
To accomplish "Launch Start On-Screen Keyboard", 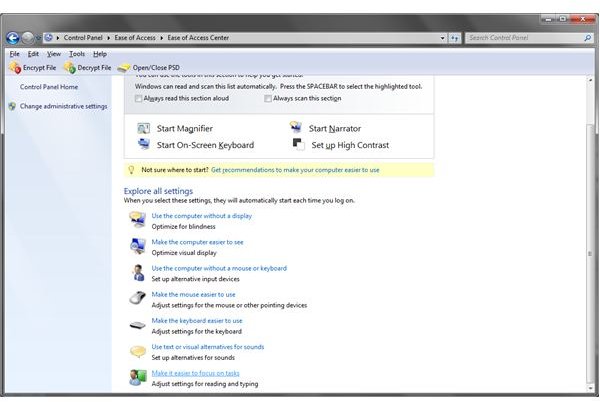I will pos(205,145).
